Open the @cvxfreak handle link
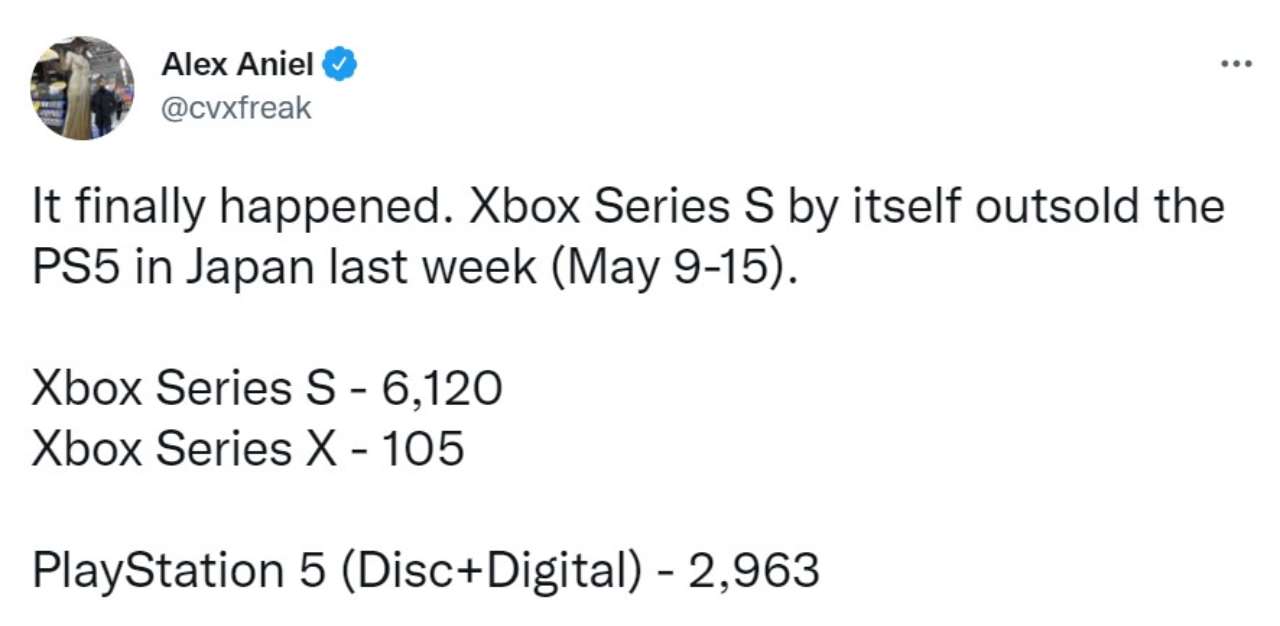 click(x=236, y=107)
